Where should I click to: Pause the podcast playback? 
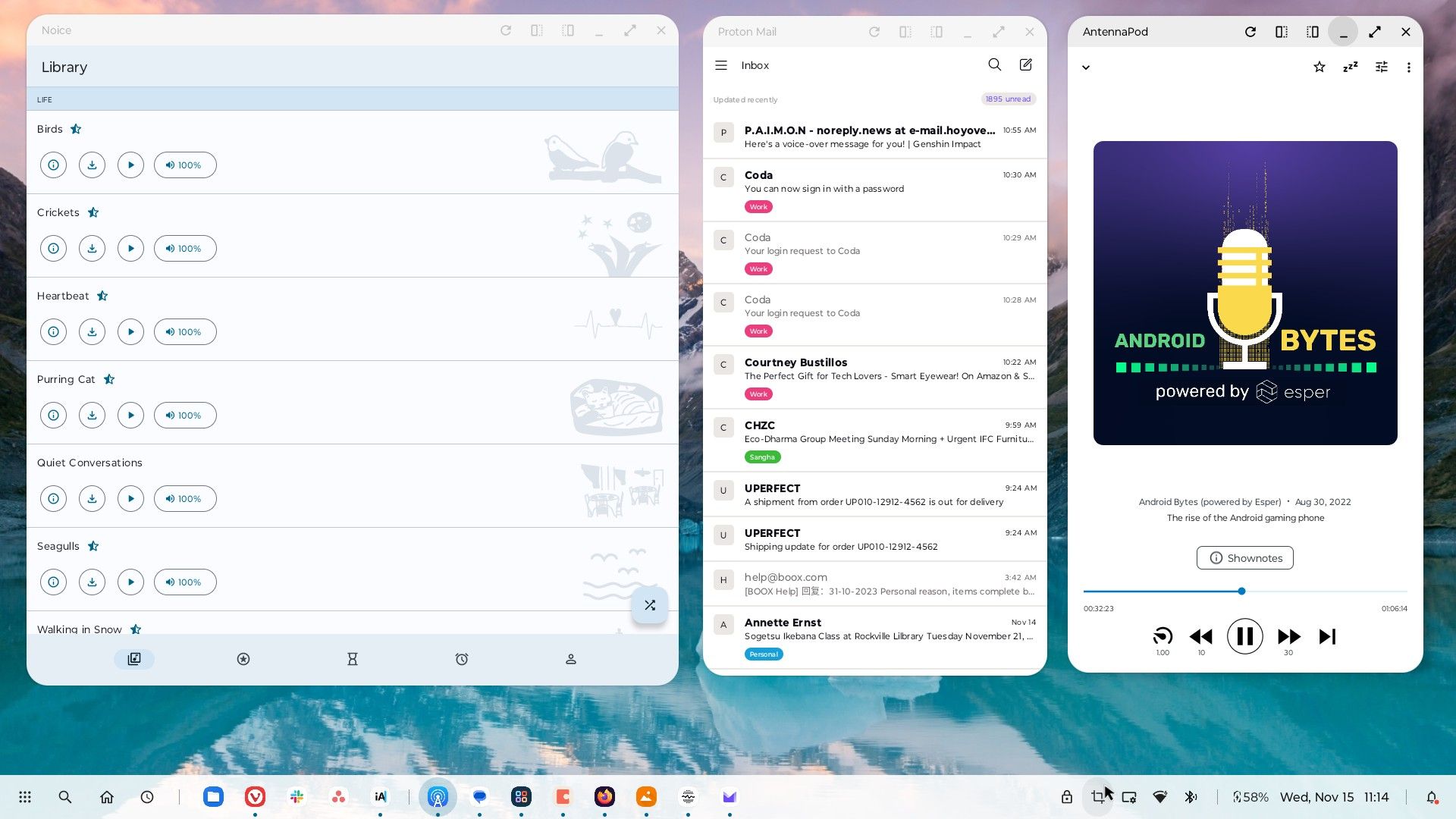[1244, 636]
